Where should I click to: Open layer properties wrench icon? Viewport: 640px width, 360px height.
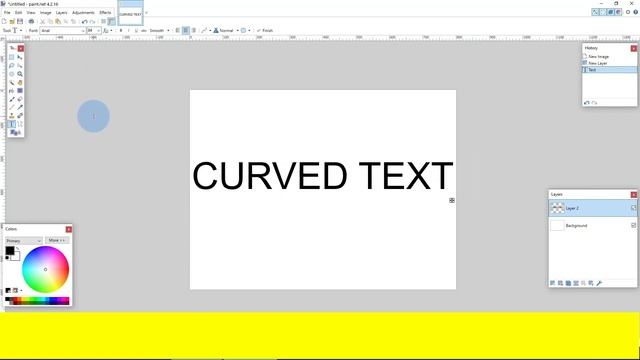599,283
